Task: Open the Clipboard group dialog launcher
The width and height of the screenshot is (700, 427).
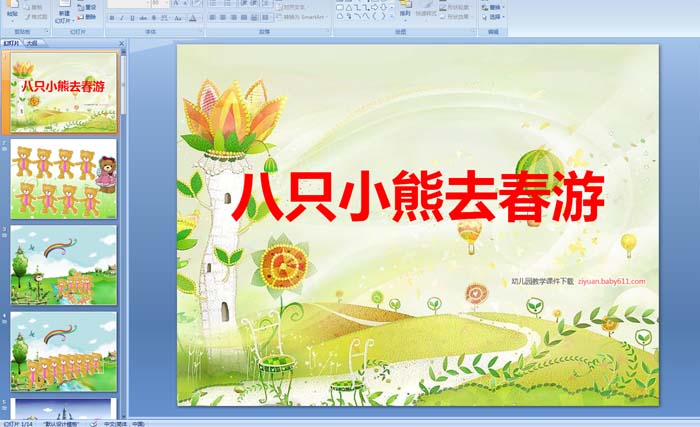Action: click(47, 31)
